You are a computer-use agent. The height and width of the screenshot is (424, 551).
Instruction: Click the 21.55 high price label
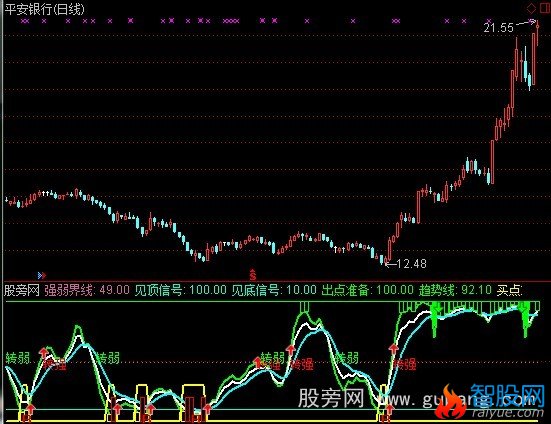pos(498,28)
